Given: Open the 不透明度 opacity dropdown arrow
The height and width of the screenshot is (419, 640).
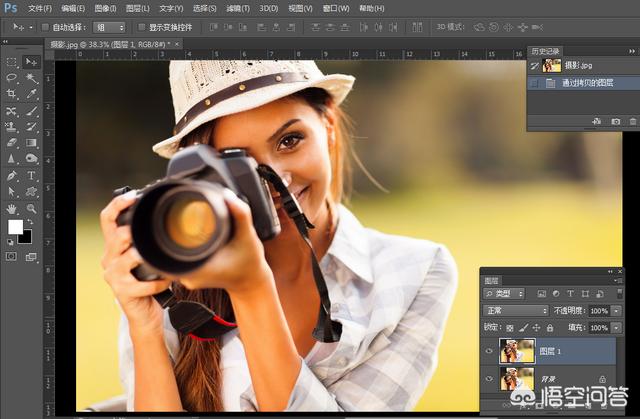Looking at the screenshot, I should coord(615,311).
